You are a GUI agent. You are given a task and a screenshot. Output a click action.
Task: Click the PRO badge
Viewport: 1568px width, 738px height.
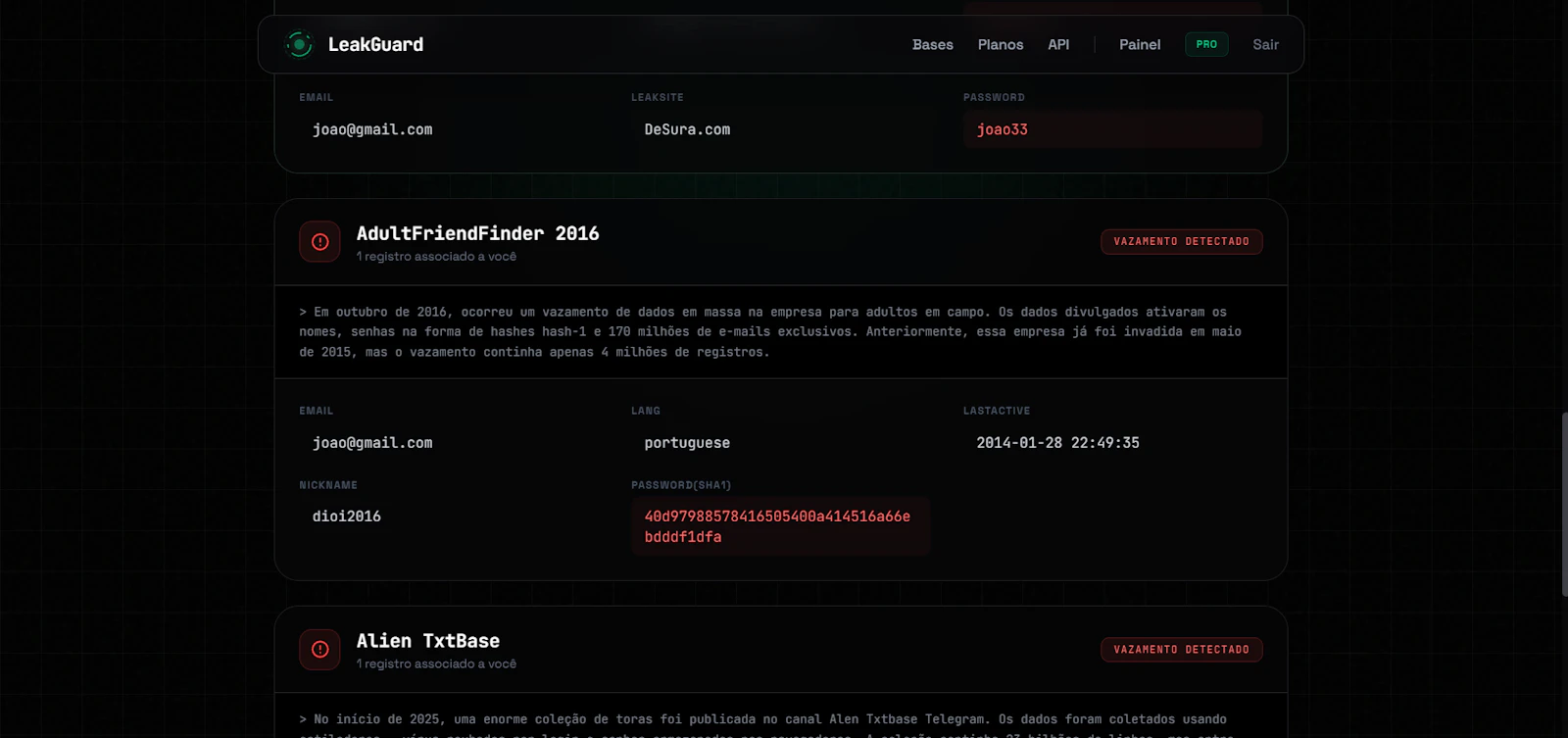1206,44
